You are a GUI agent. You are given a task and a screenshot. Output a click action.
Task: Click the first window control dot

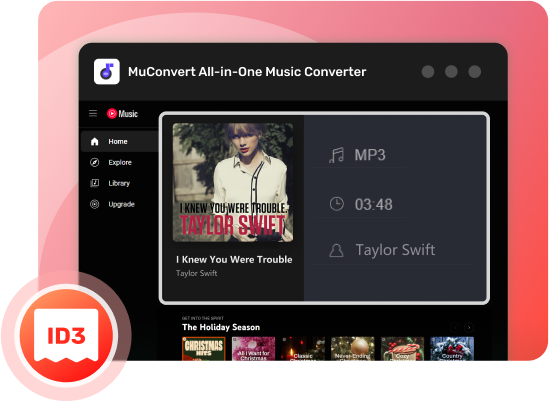[x=428, y=71]
